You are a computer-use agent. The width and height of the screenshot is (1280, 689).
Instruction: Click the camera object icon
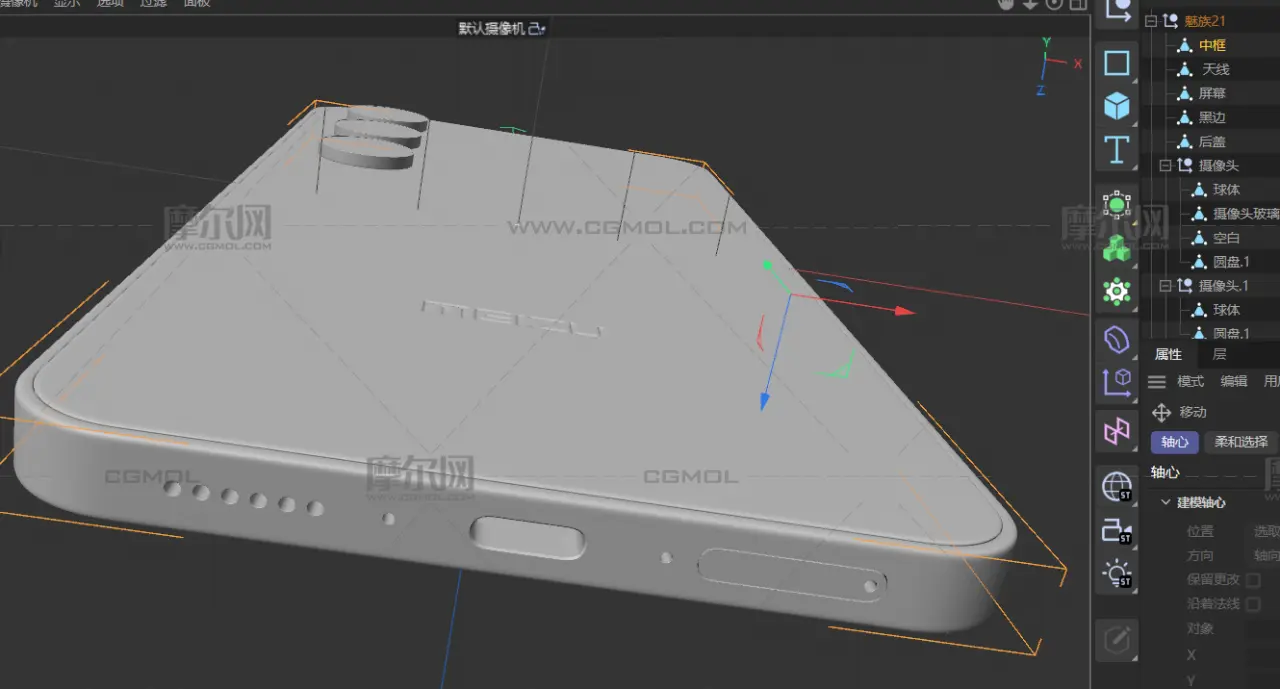[1116, 531]
